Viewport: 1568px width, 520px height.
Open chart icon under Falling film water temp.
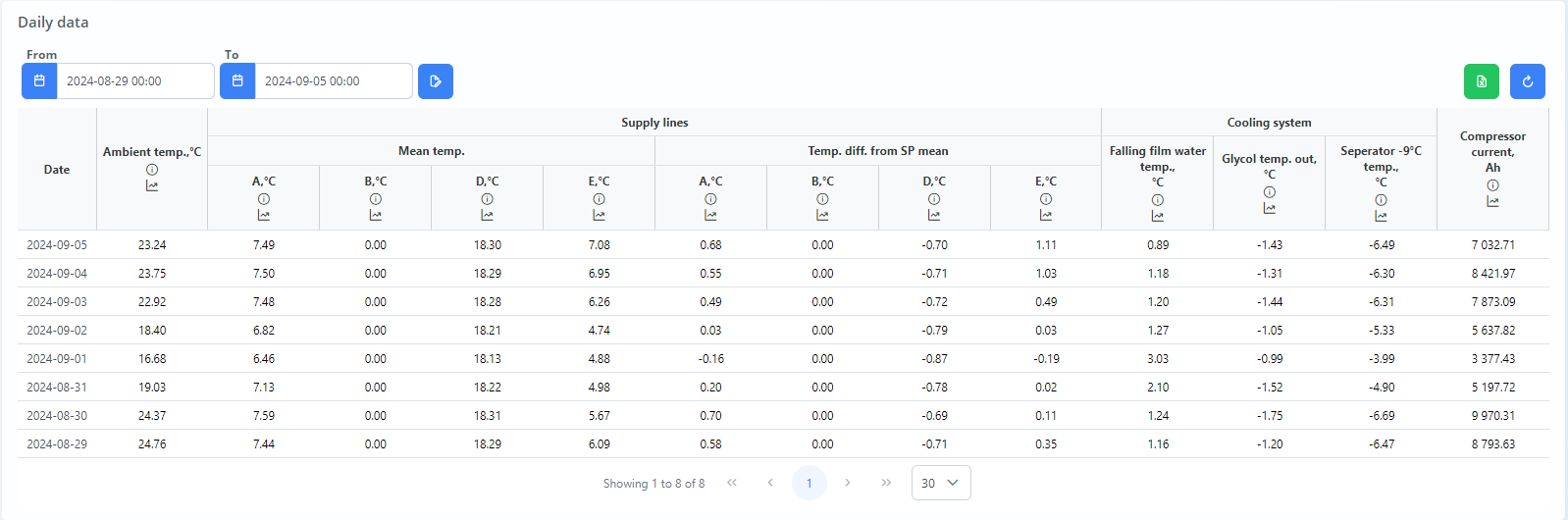pyautogui.click(x=1158, y=216)
